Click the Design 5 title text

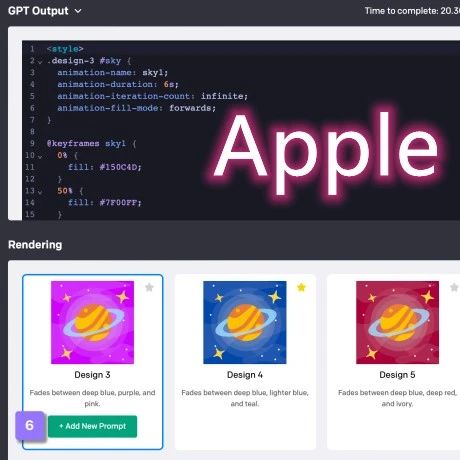point(397,375)
